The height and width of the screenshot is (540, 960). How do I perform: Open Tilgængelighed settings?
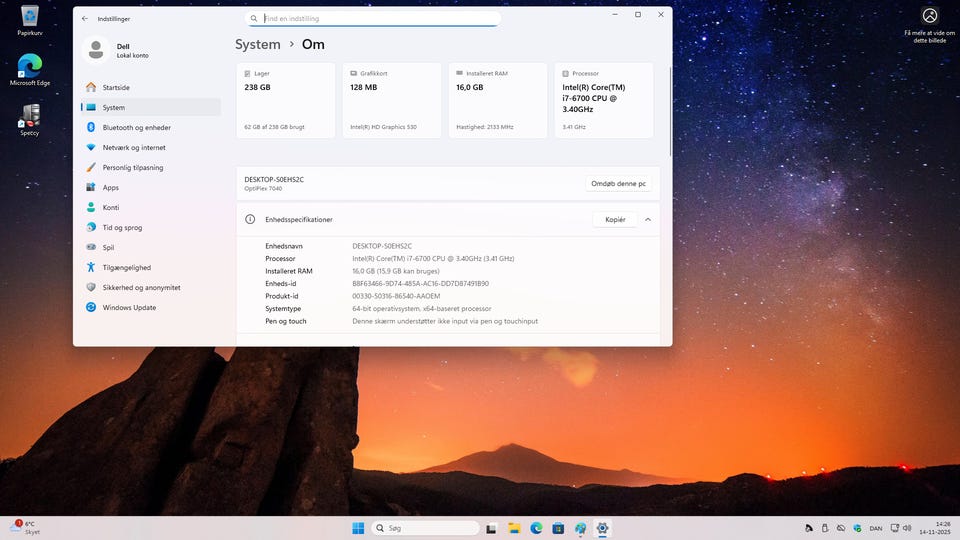click(x=126, y=267)
